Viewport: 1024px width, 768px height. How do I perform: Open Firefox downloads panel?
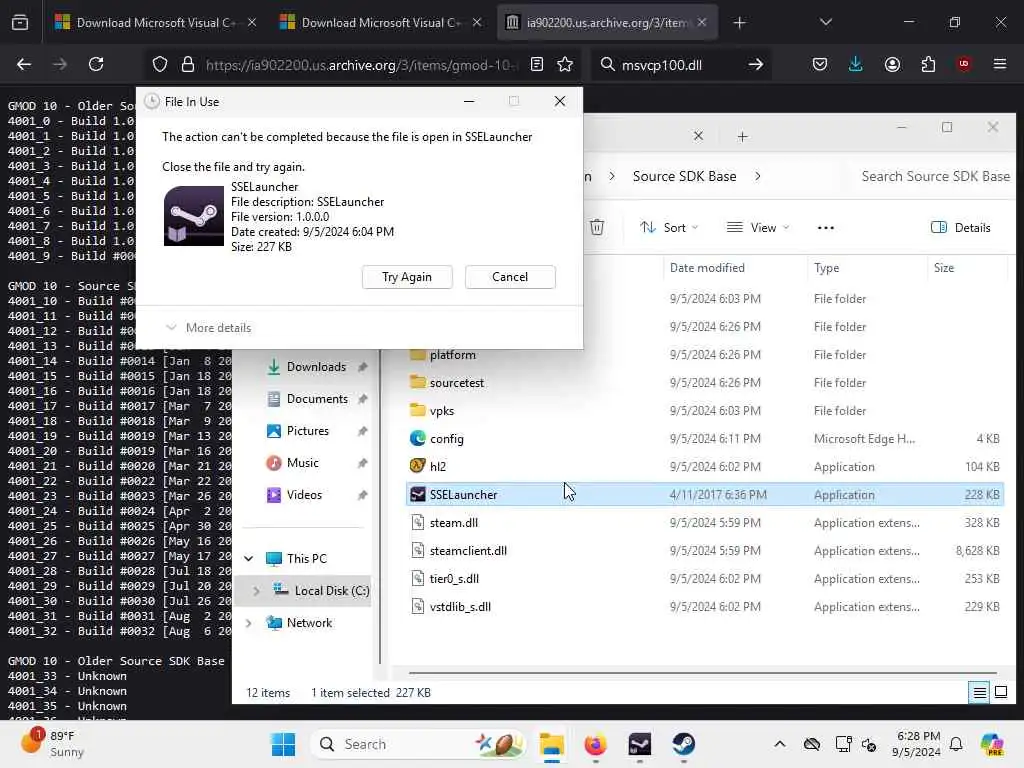[856, 64]
